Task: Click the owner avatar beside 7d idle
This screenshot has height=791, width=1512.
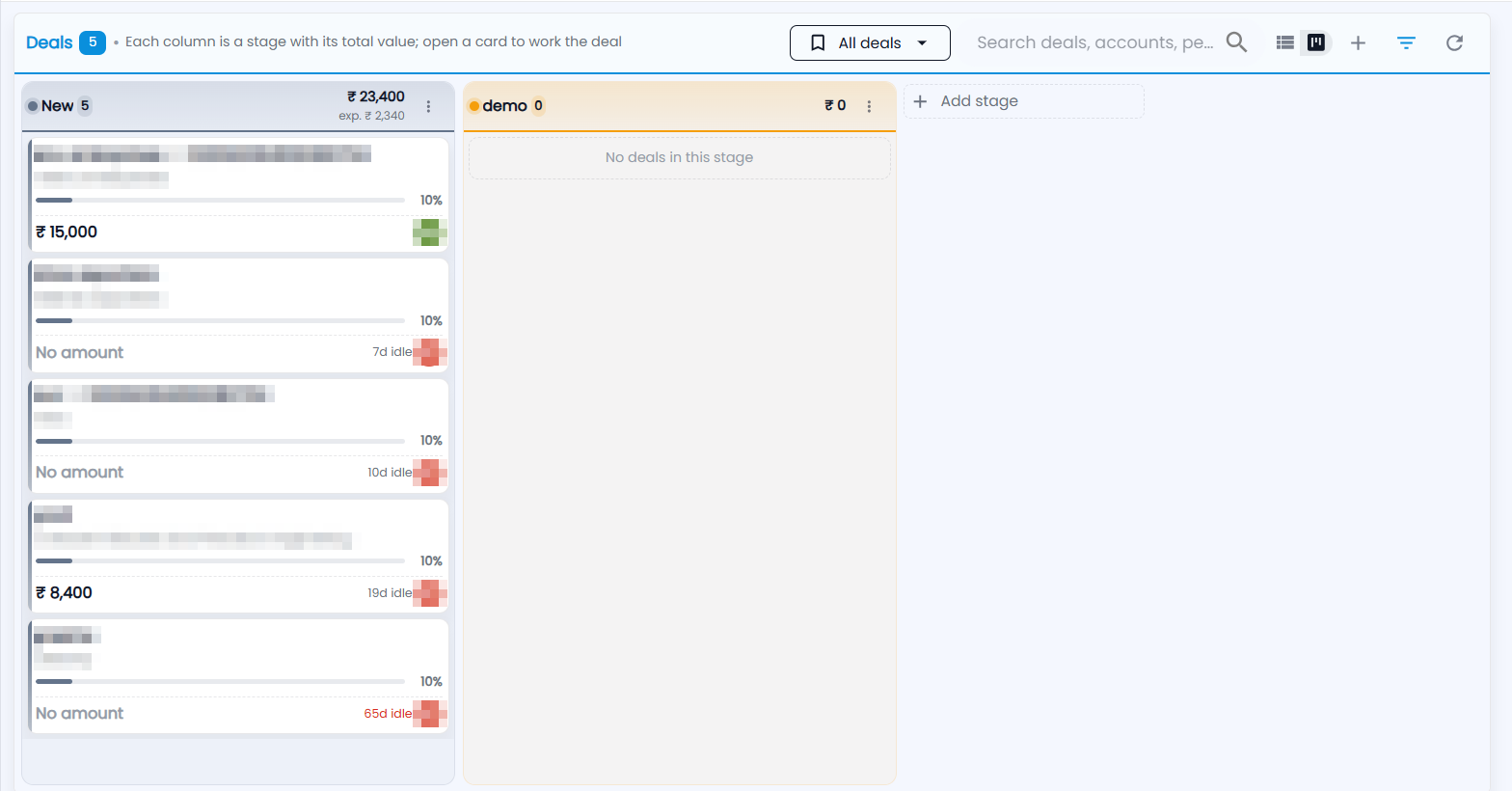Action: 429,352
